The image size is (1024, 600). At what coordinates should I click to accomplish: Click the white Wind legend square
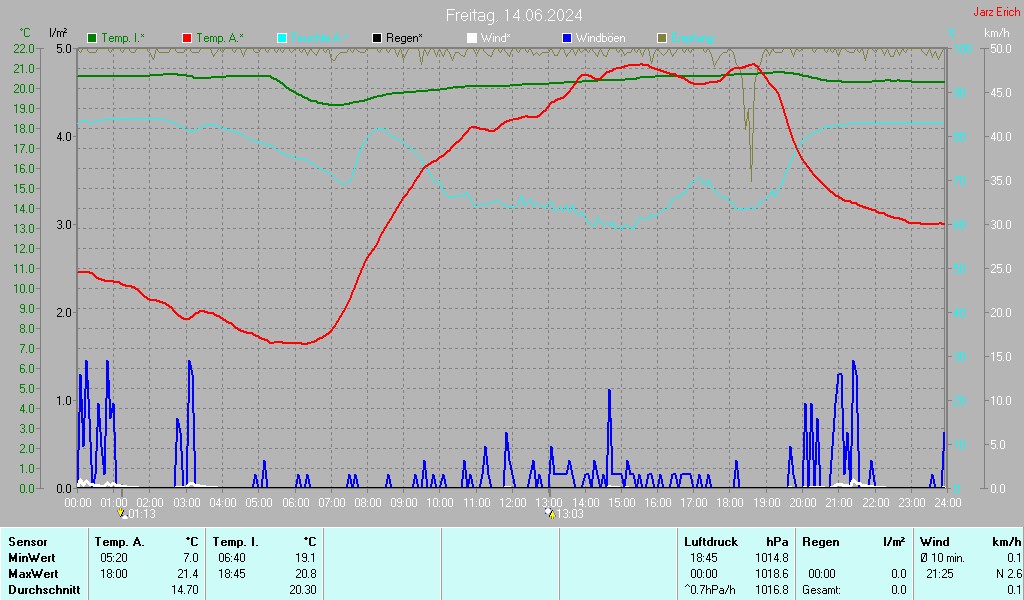[x=472, y=38]
